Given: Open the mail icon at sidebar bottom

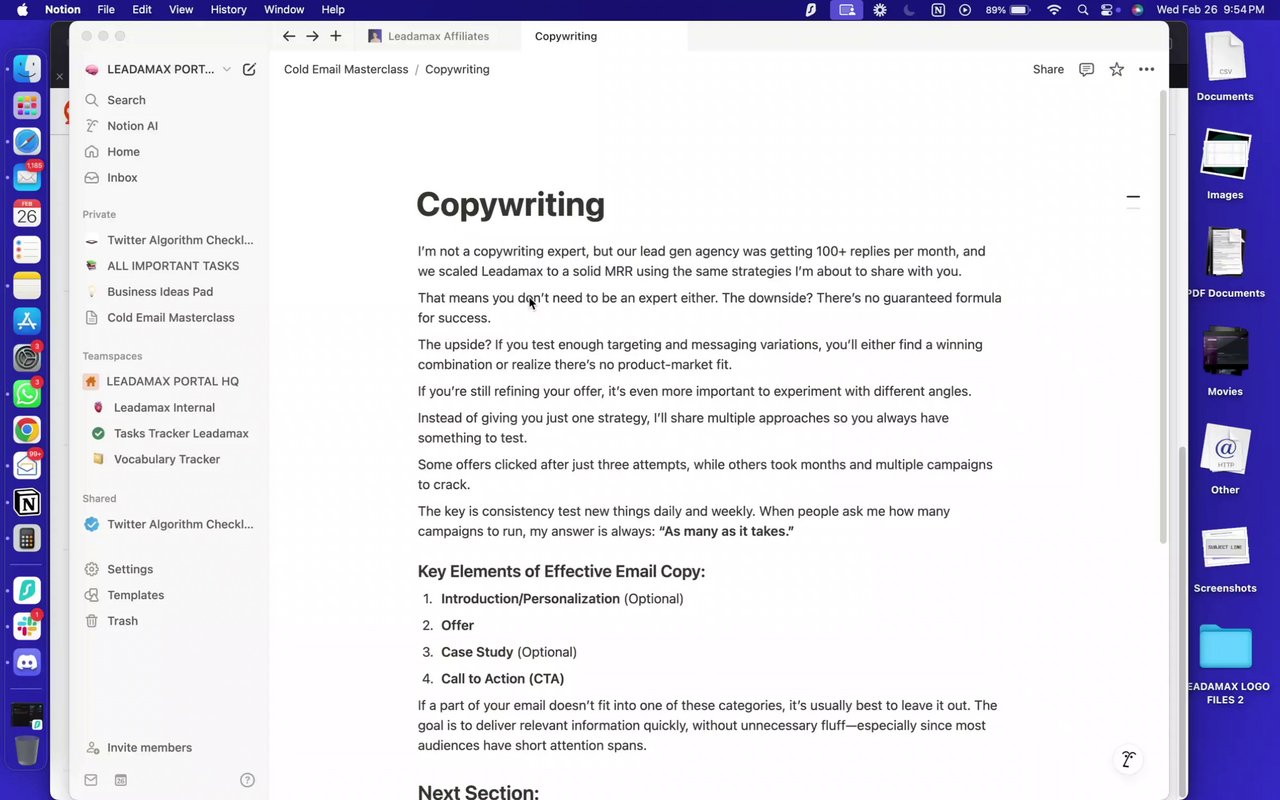Looking at the screenshot, I should [x=91, y=780].
